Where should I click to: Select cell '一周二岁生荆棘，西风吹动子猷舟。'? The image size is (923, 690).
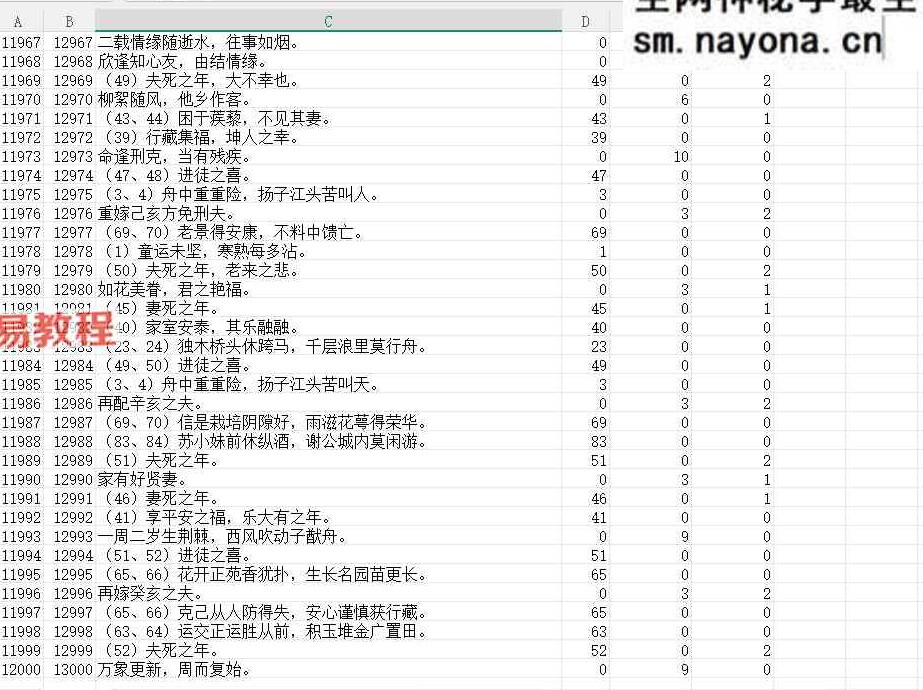328,536
